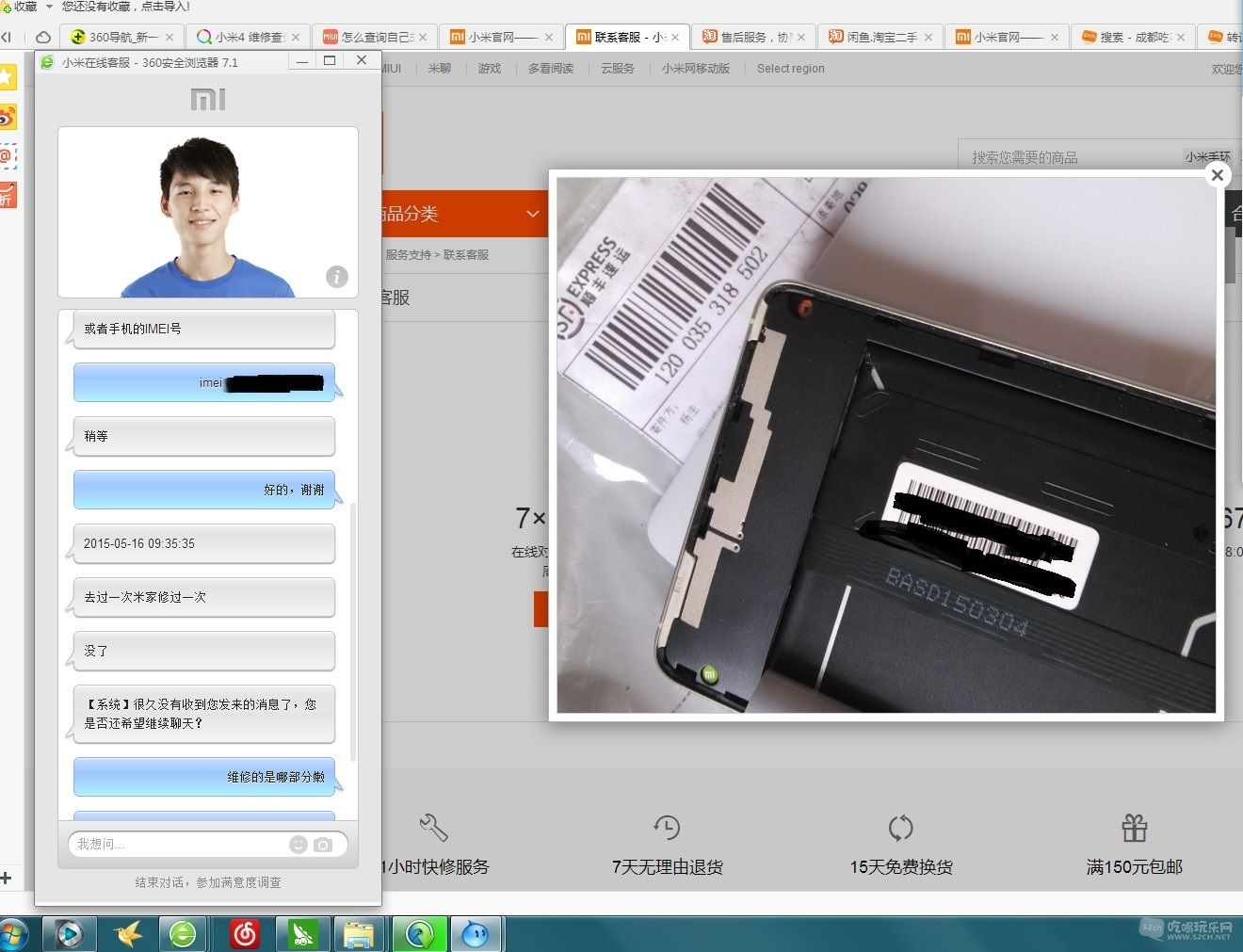Viewport: 1243px width, 952px height.
Task: Click the star favorites icon in sidebar
Action: coord(8,77)
